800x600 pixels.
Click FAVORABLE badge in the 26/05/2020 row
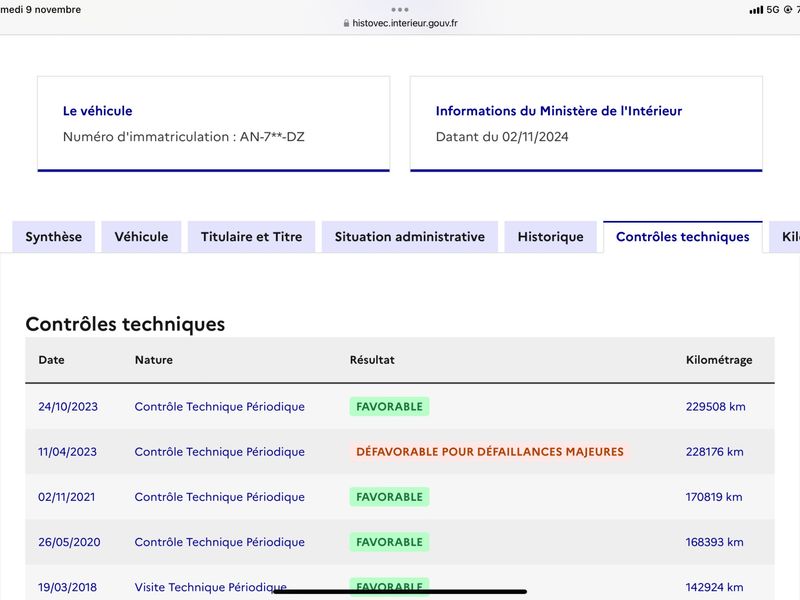point(389,542)
